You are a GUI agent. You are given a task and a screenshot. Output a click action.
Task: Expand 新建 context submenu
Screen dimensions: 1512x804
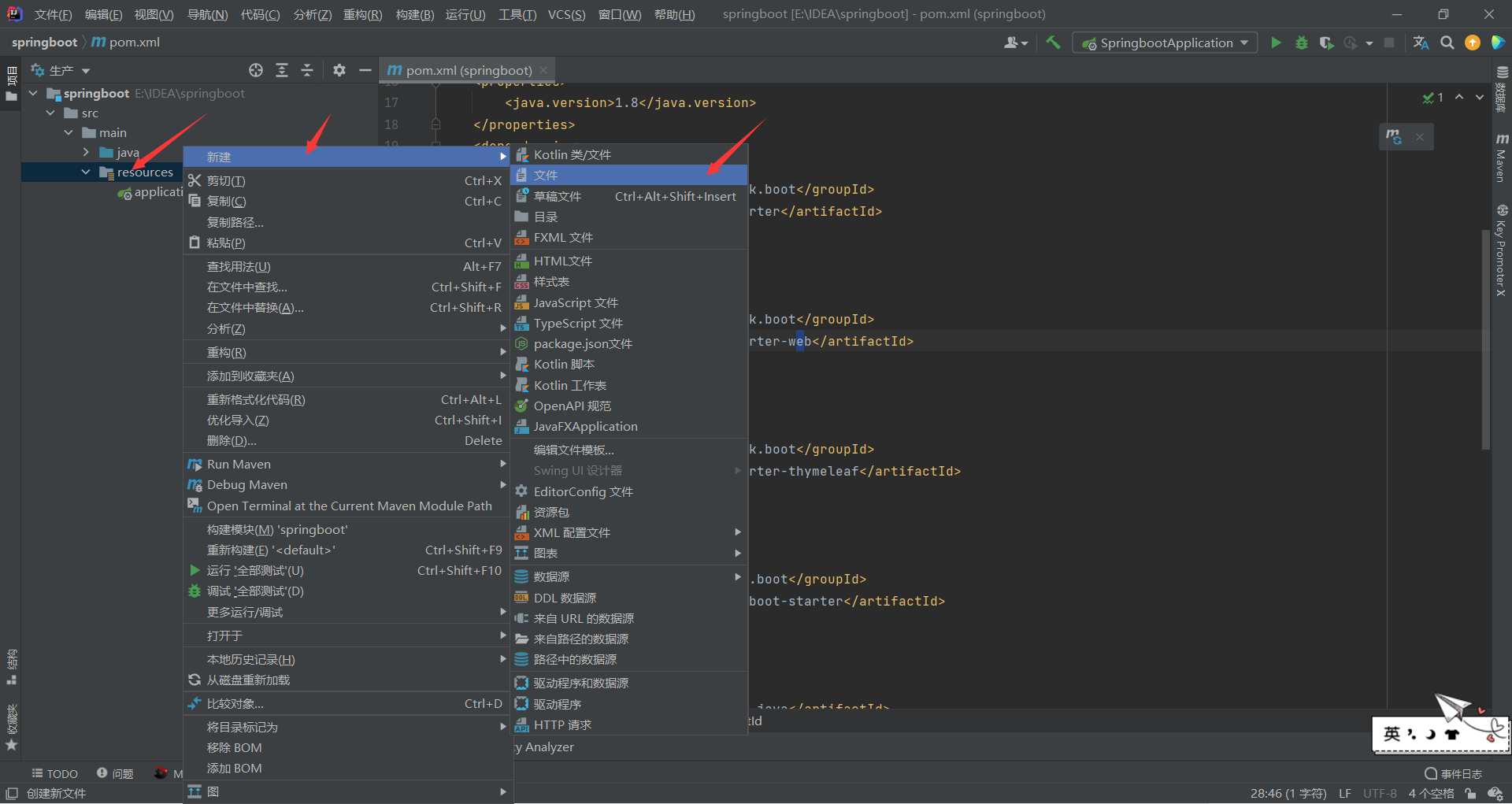coord(346,157)
